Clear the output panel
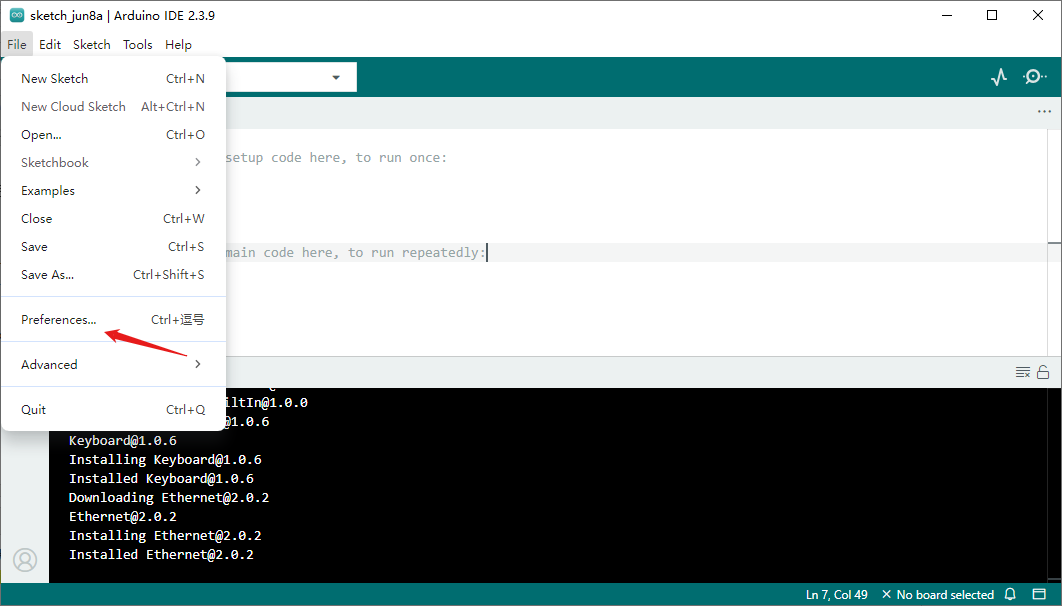Screen dimensions: 1062x606 click(x=1023, y=372)
